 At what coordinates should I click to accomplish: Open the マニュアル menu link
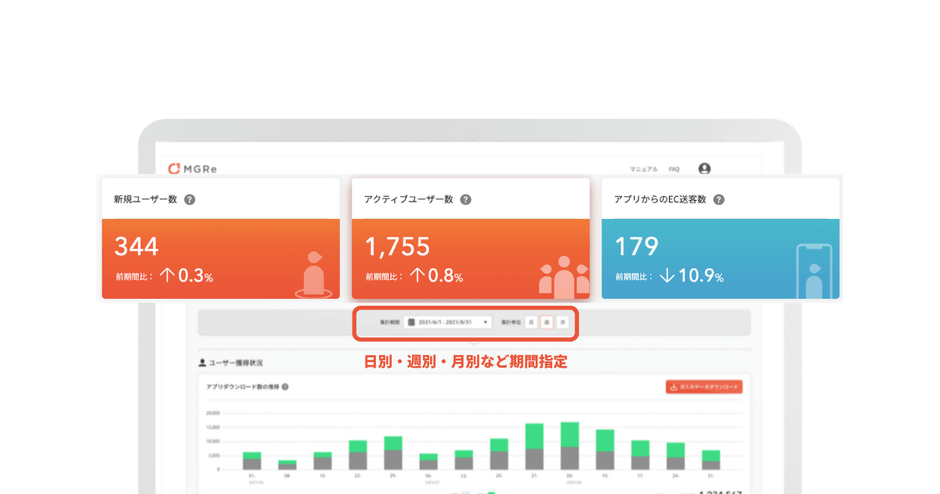643,170
